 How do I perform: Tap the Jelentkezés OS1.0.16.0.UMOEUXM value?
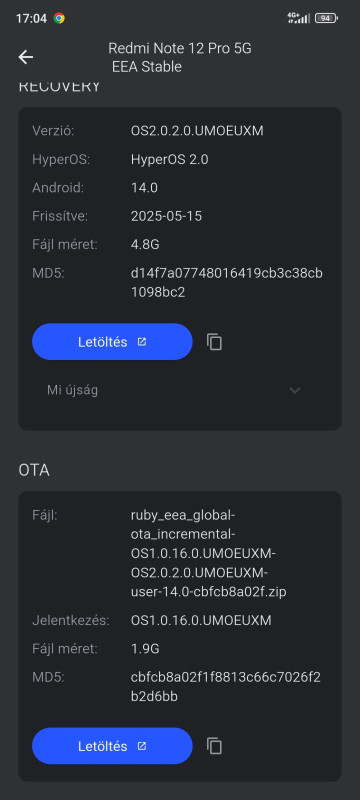(201, 621)
